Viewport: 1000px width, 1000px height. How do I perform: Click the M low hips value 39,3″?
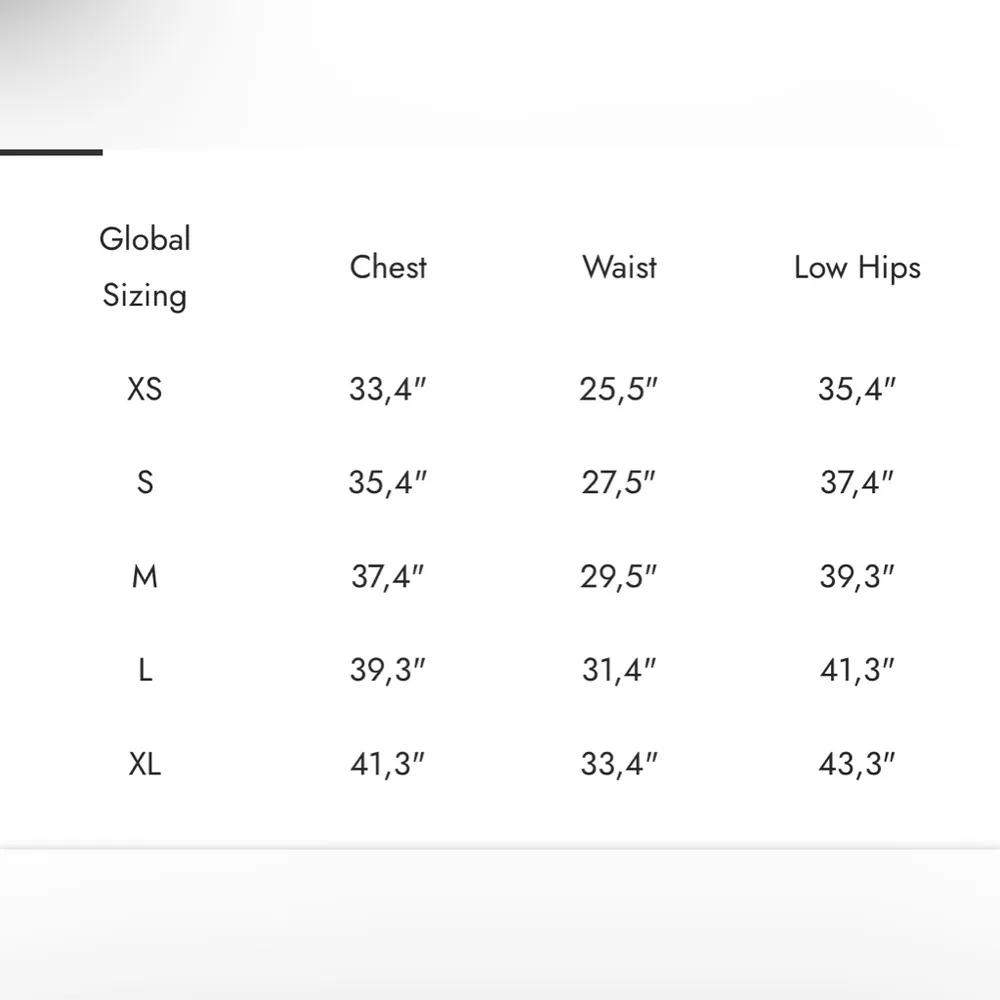[857, 577]
